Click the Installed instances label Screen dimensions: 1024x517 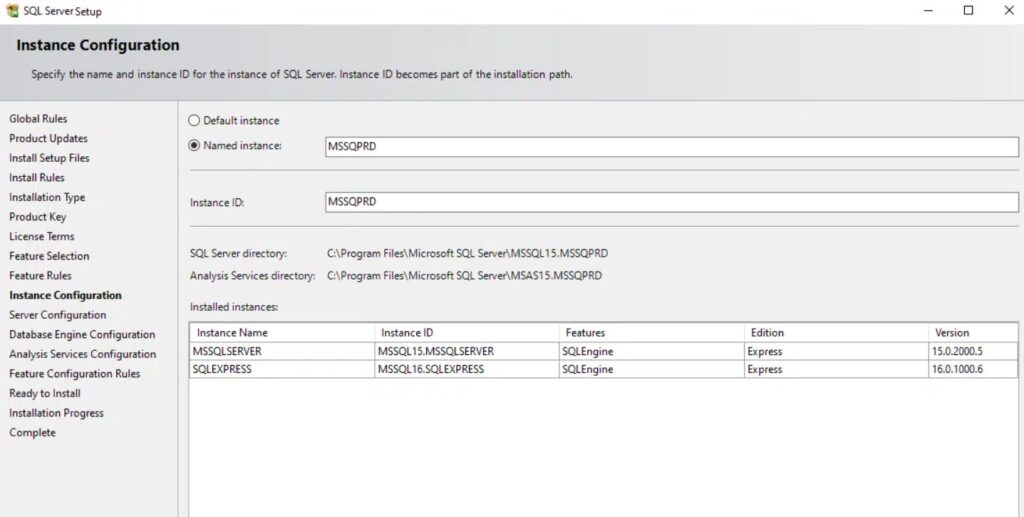point(234,307)
